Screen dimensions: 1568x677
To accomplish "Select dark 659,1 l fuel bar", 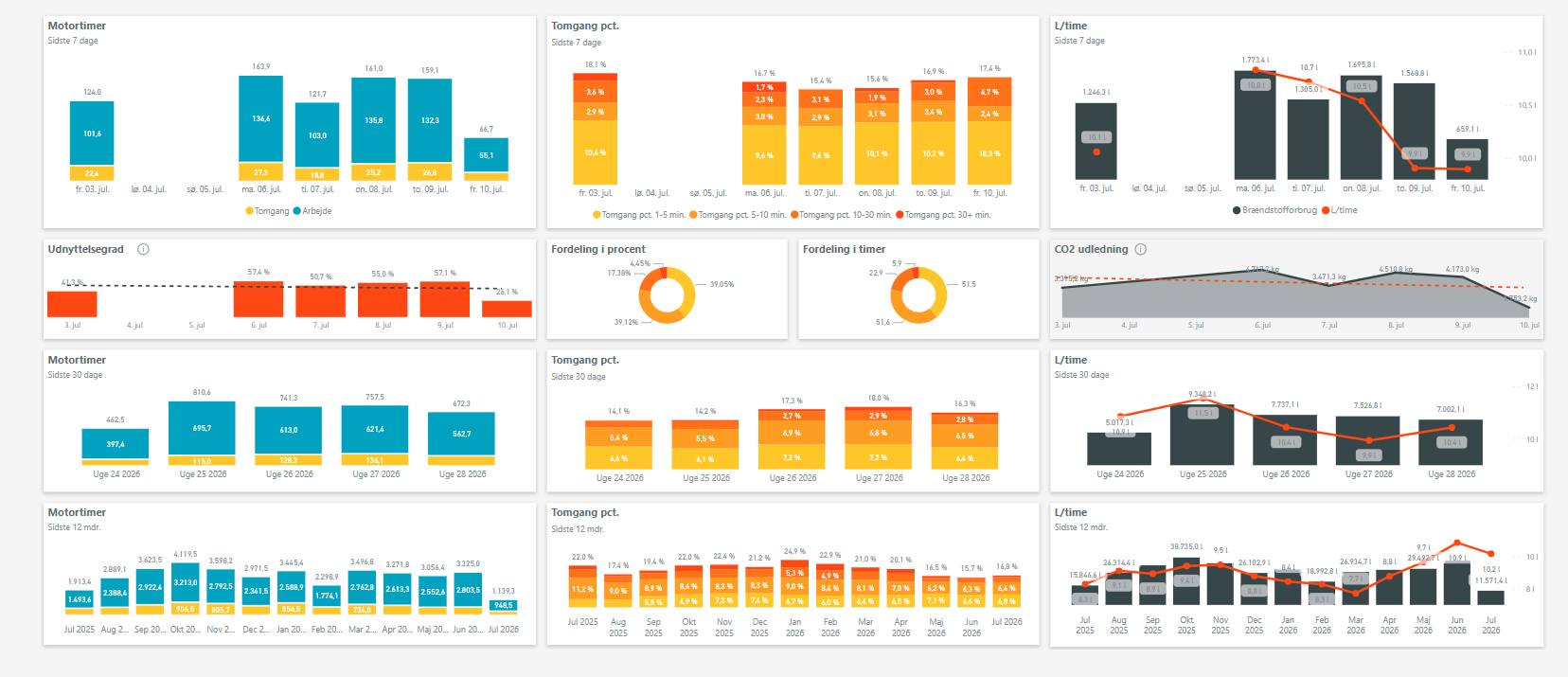I will pyautogui.click(x=1467, y=159).
